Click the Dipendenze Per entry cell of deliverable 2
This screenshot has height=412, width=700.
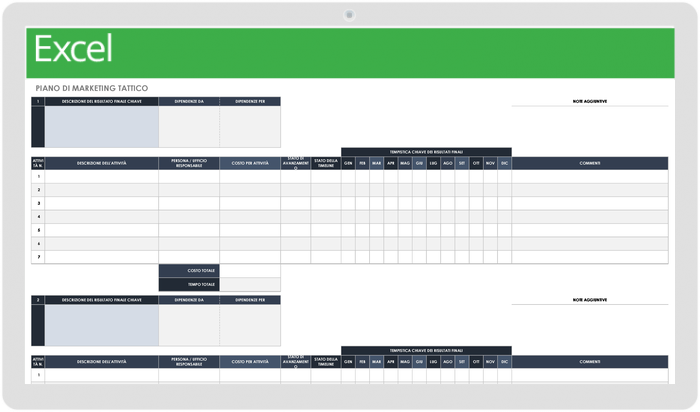coord(250,325)
